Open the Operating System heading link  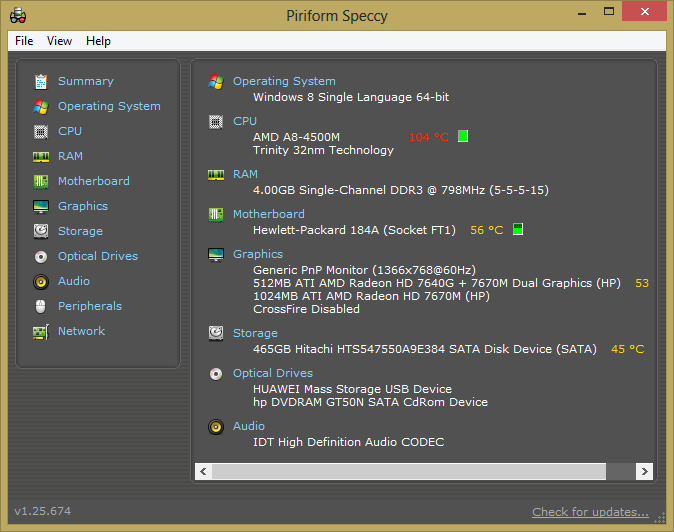coord(284,81)
